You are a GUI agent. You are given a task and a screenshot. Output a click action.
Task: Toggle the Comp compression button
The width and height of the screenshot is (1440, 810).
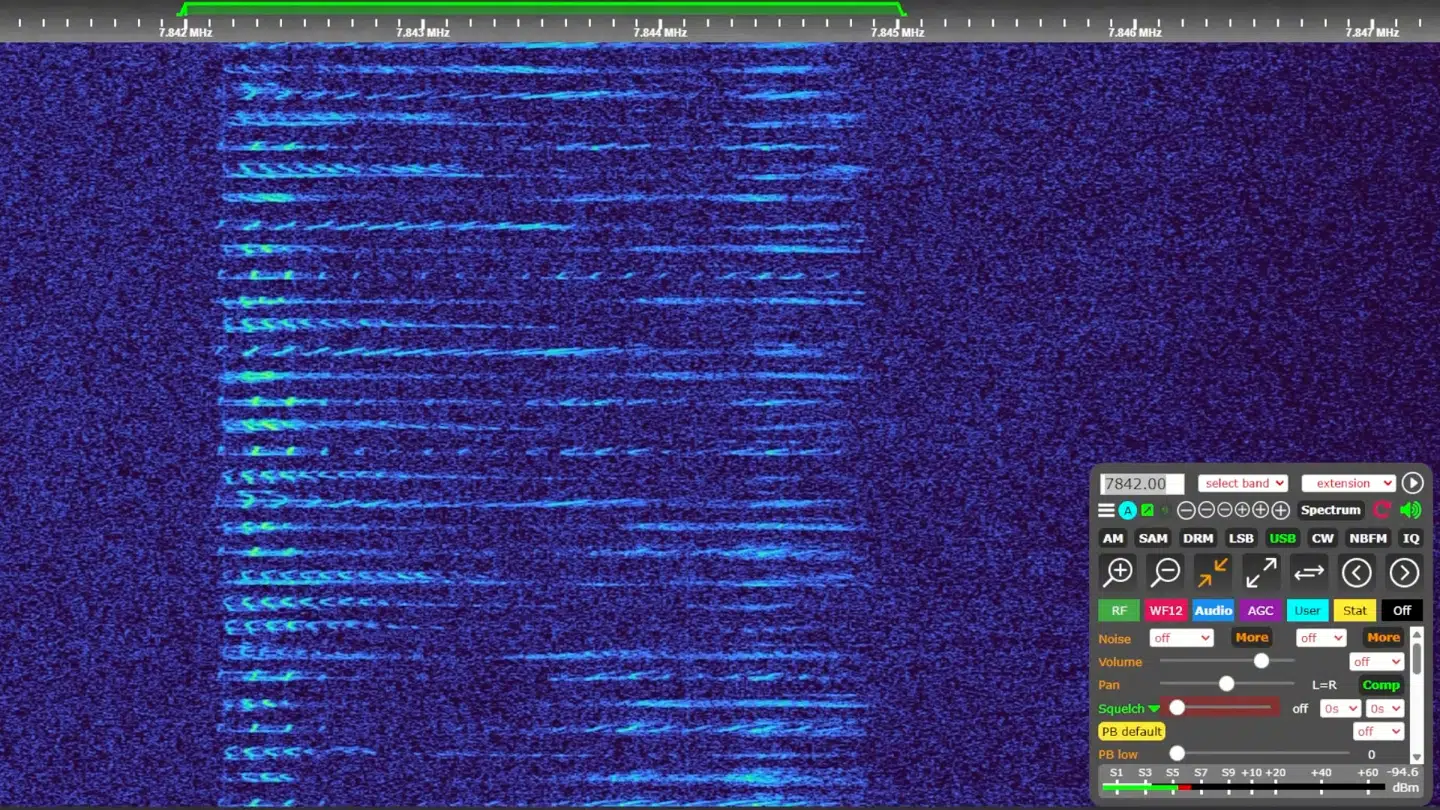point(1380,685)
